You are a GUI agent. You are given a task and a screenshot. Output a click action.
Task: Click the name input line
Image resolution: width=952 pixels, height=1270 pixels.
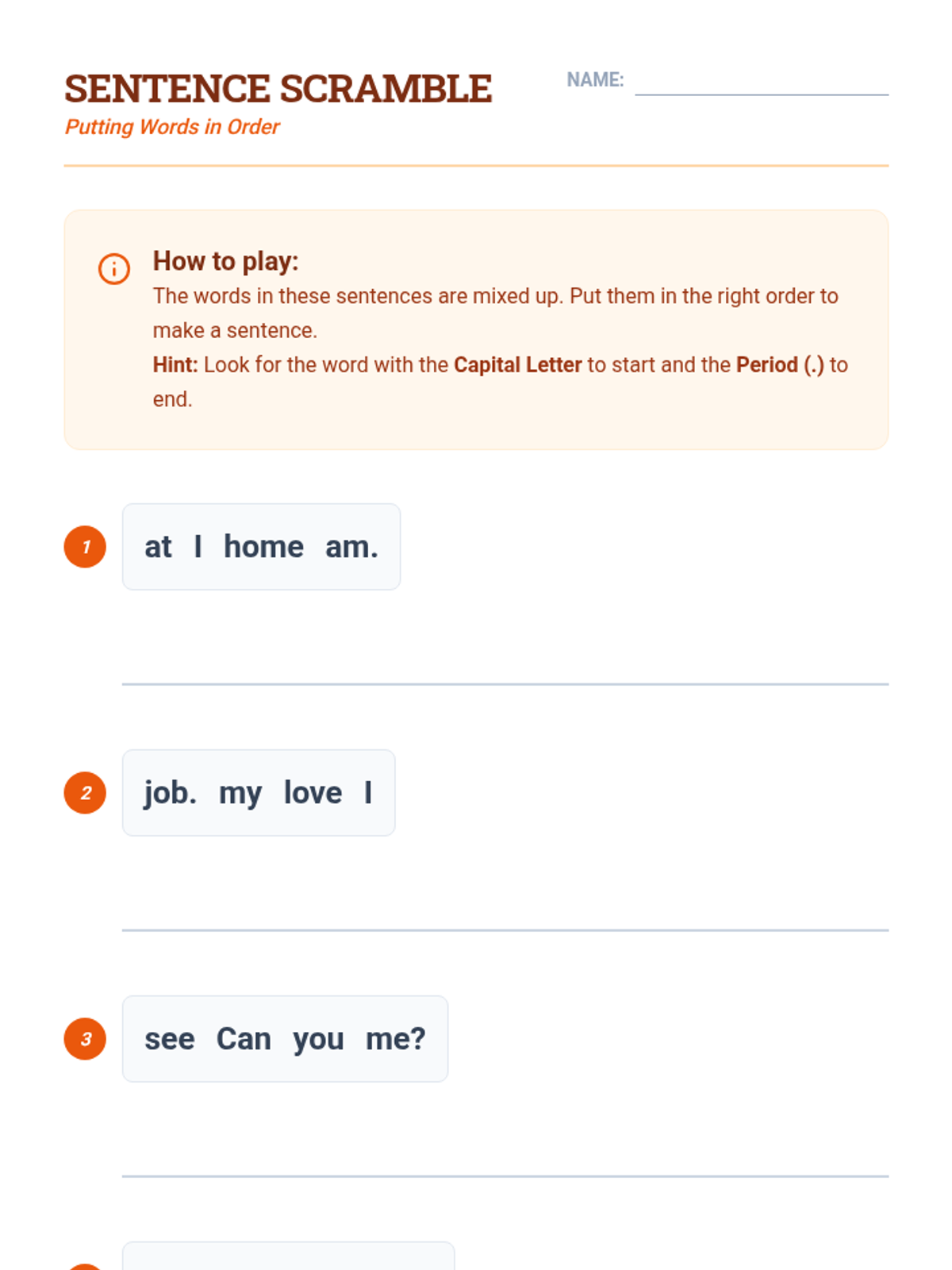point(761,86)
